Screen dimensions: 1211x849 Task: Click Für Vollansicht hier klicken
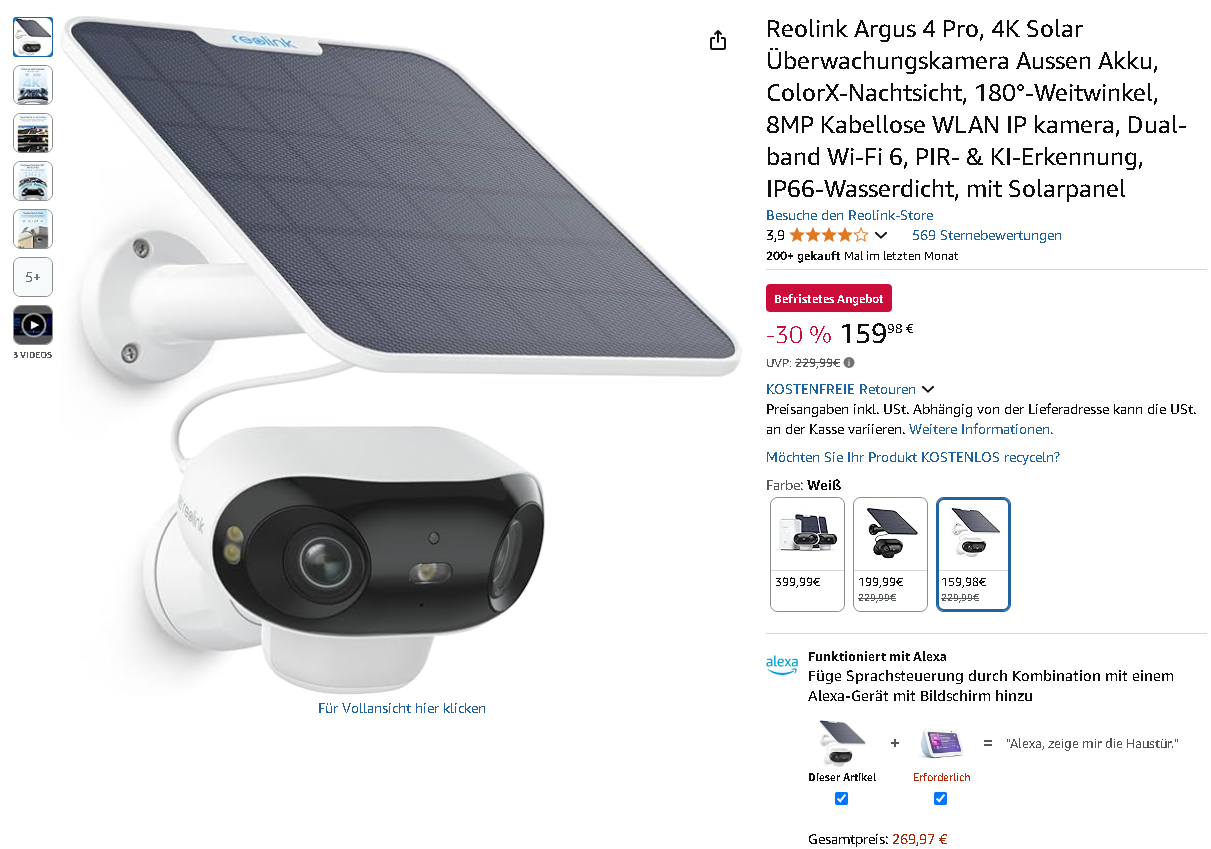click(402, 708)
